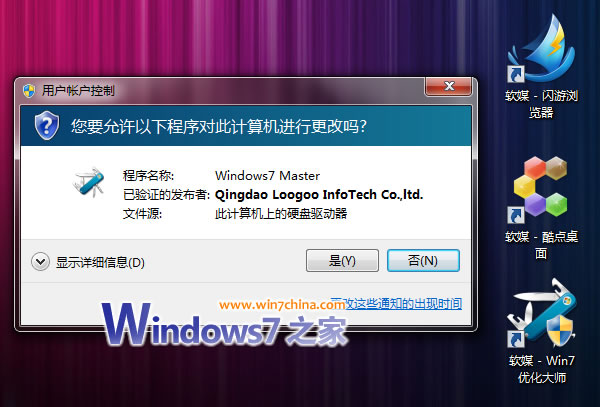Click the shortcut arrow overlay on 闪游浏览器 icon

(x=516, y=74)
